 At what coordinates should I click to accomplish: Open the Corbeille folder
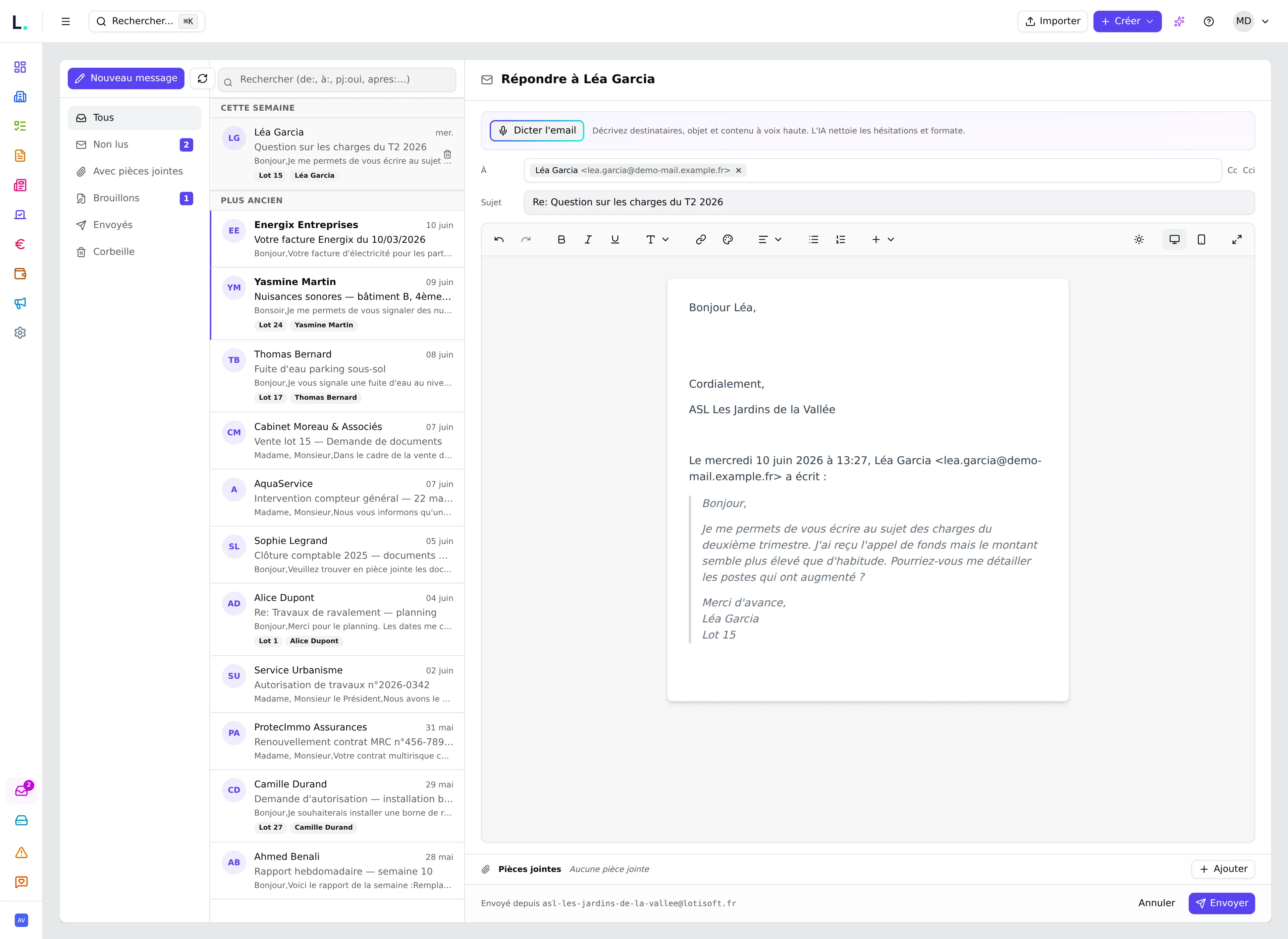click(134, 252)
